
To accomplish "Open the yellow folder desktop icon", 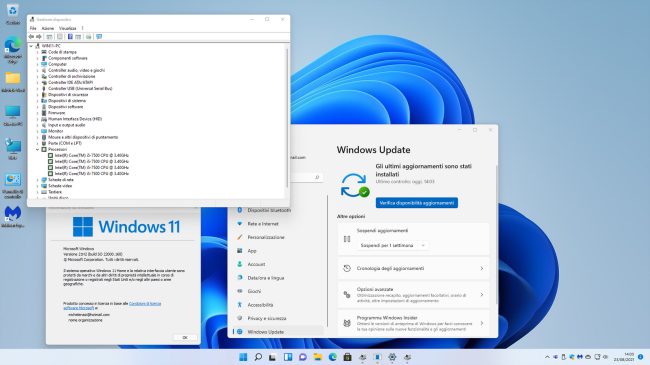I will [12, 82].
